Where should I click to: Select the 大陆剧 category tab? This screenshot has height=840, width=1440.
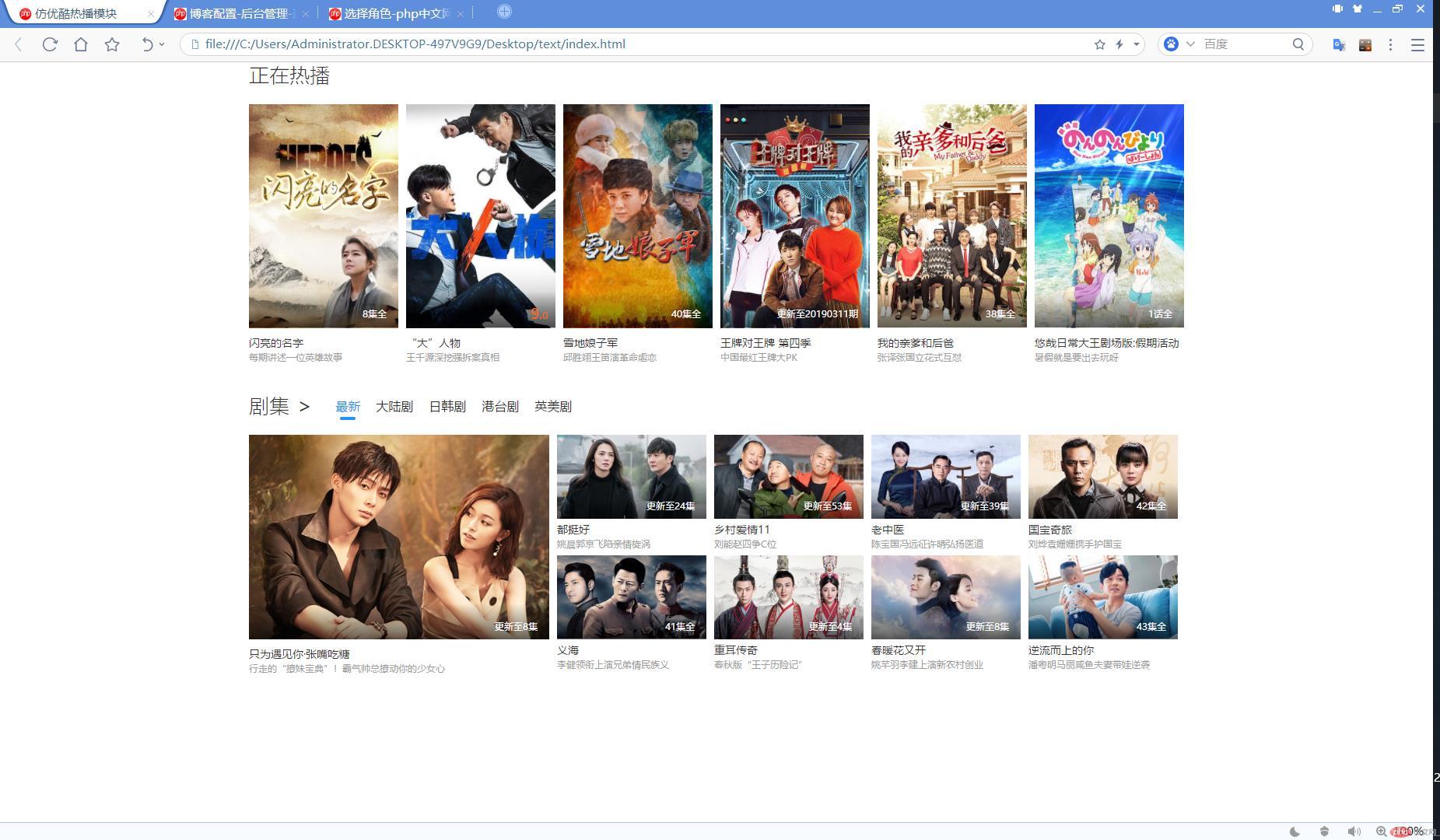[x=394, y=407]
